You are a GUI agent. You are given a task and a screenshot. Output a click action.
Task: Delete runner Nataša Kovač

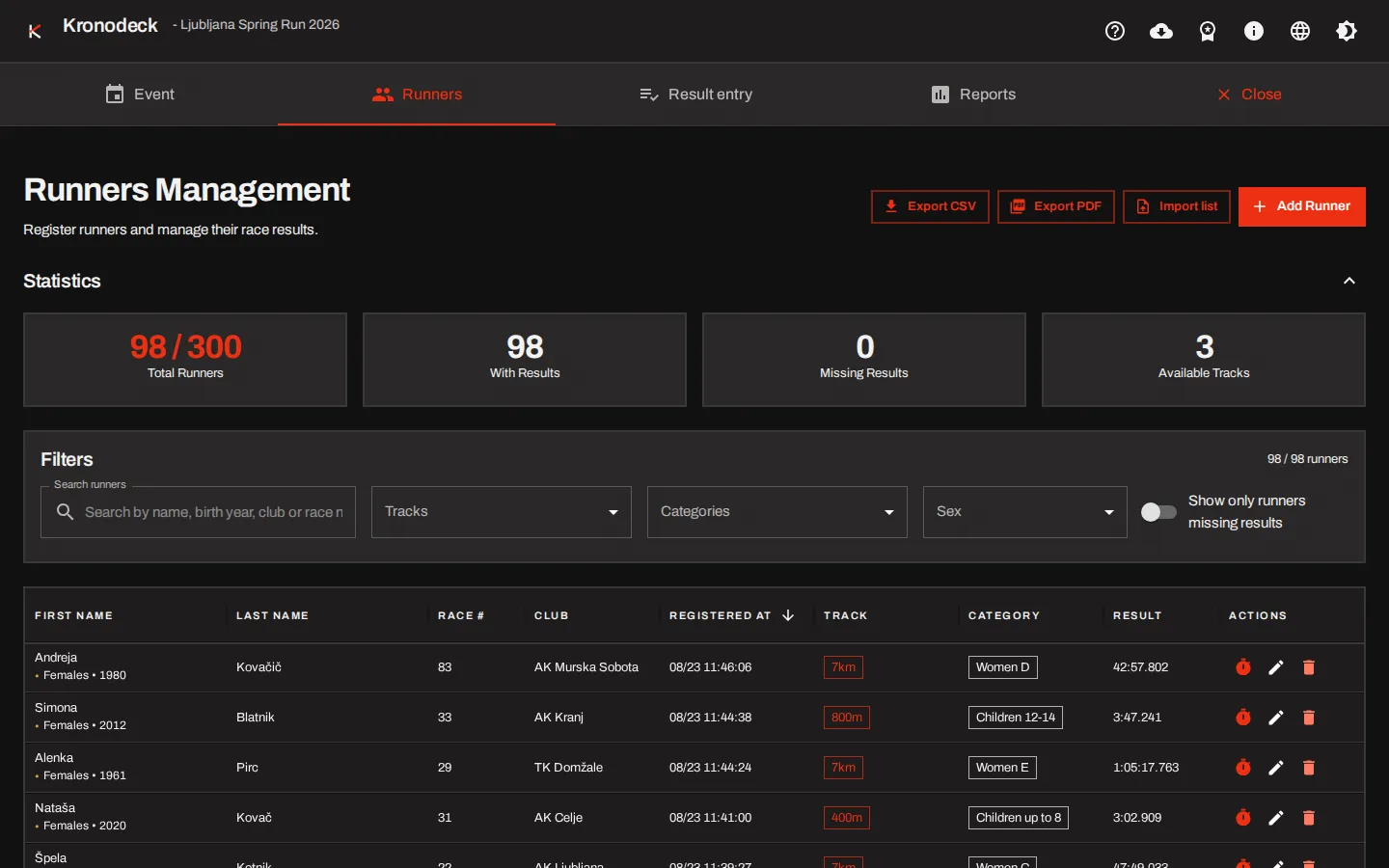pos(1309,818)
